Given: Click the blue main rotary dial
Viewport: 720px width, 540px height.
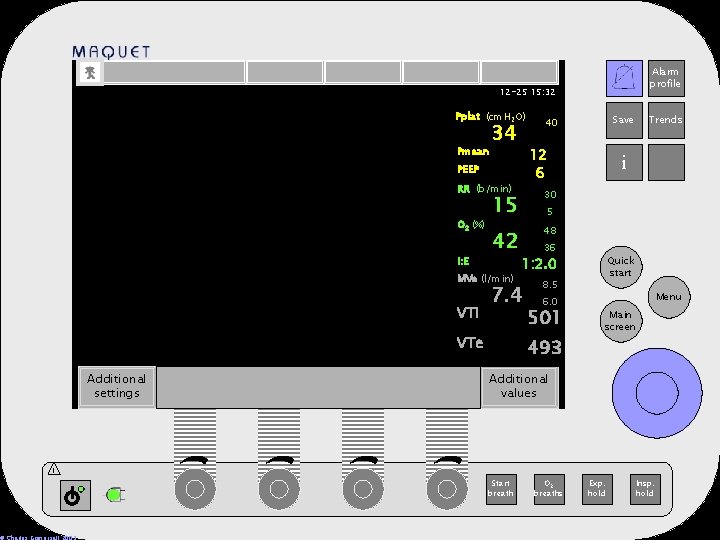Looking at the screenshot, I should point(657,393).
